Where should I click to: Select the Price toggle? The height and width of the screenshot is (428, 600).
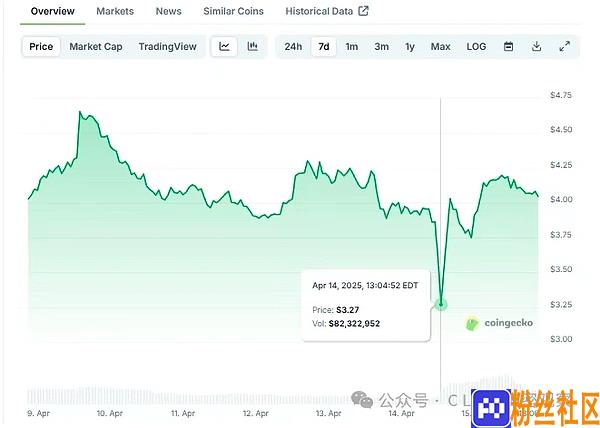tap(41, 46)
